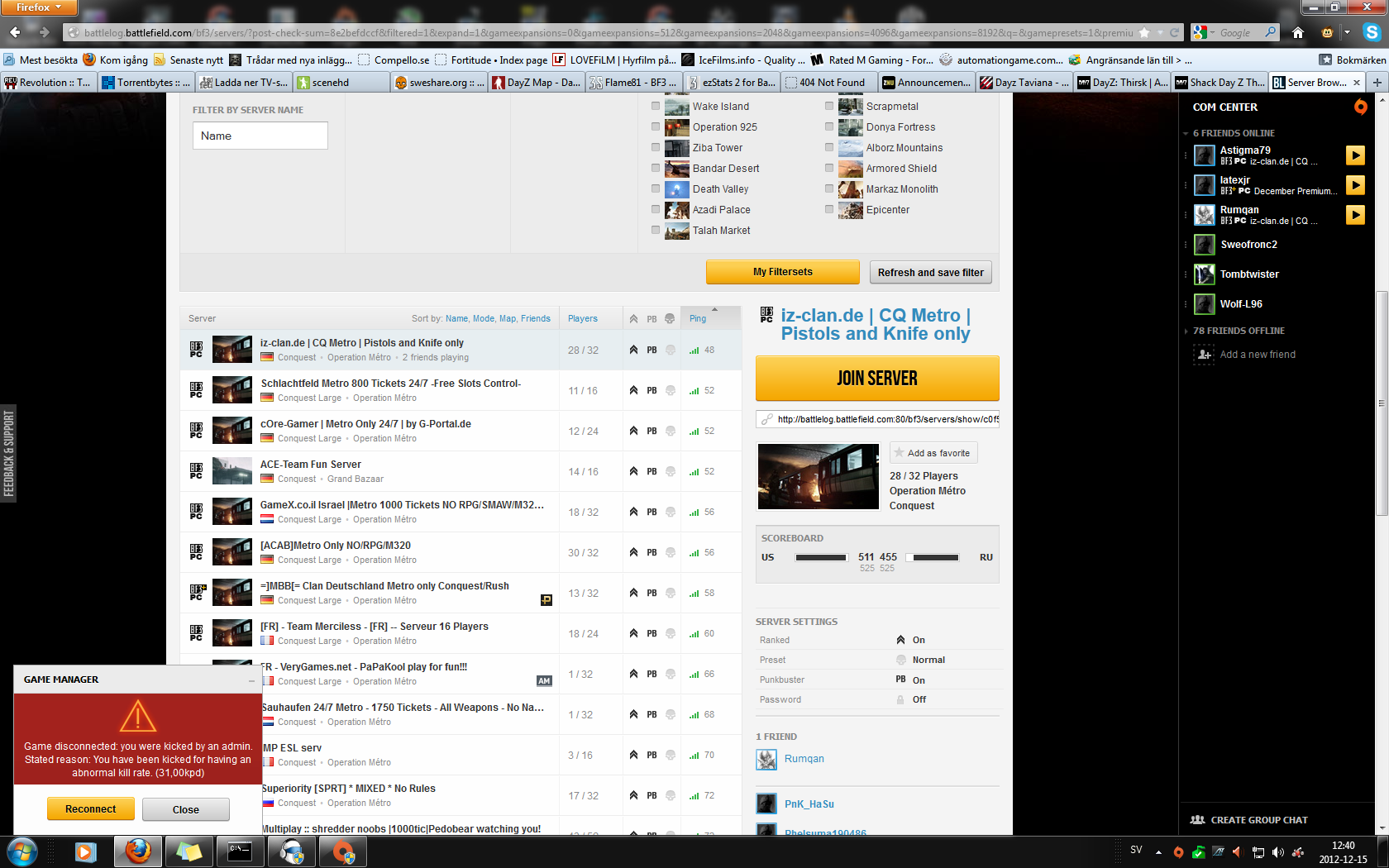The height and width of the screenshot is (868, 1389).
Task: Click Firefox back navigation arrow
Action: (15, 32)
